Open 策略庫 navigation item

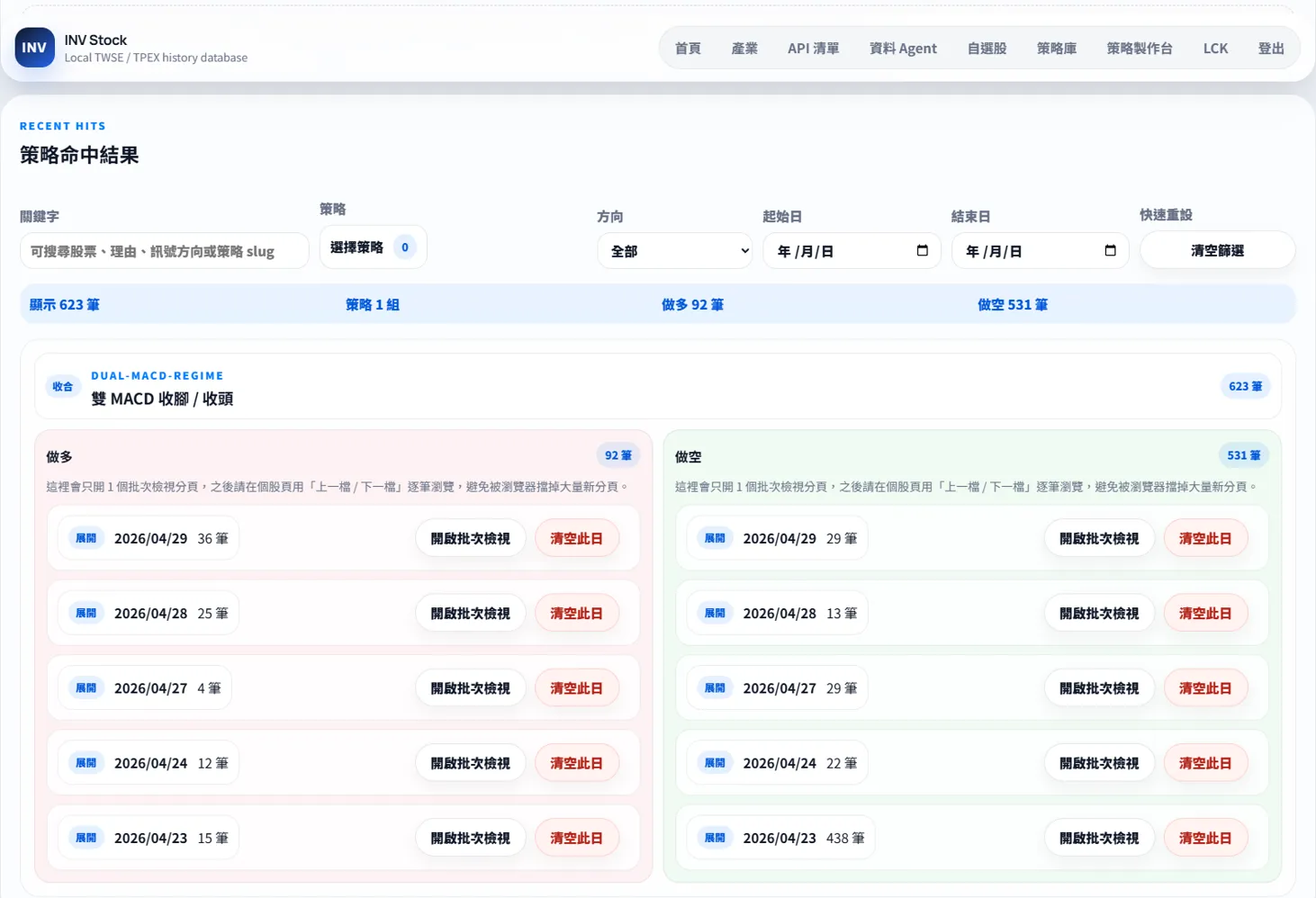1057,49
